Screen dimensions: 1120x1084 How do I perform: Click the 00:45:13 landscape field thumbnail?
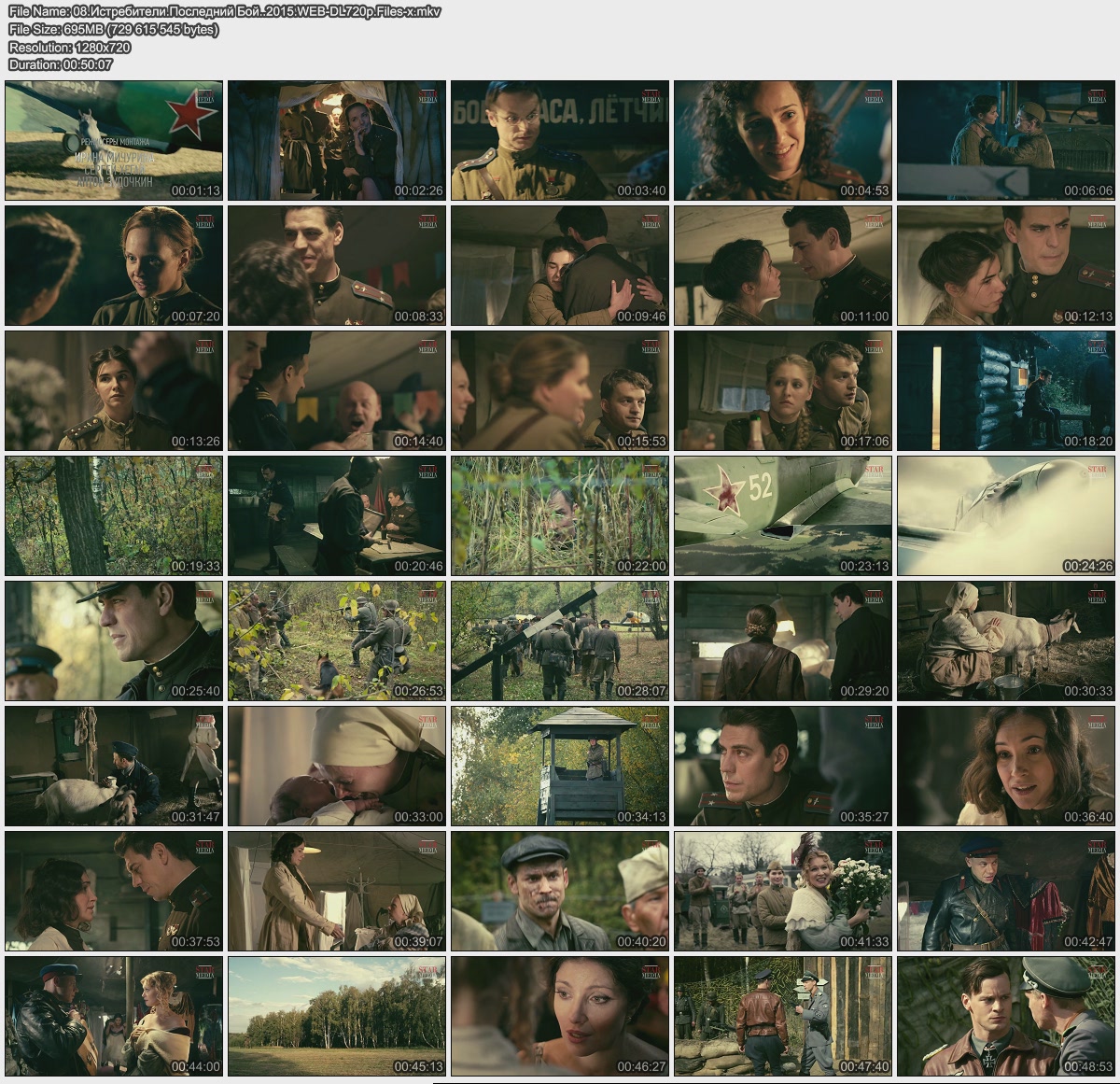pos(337,1016)
